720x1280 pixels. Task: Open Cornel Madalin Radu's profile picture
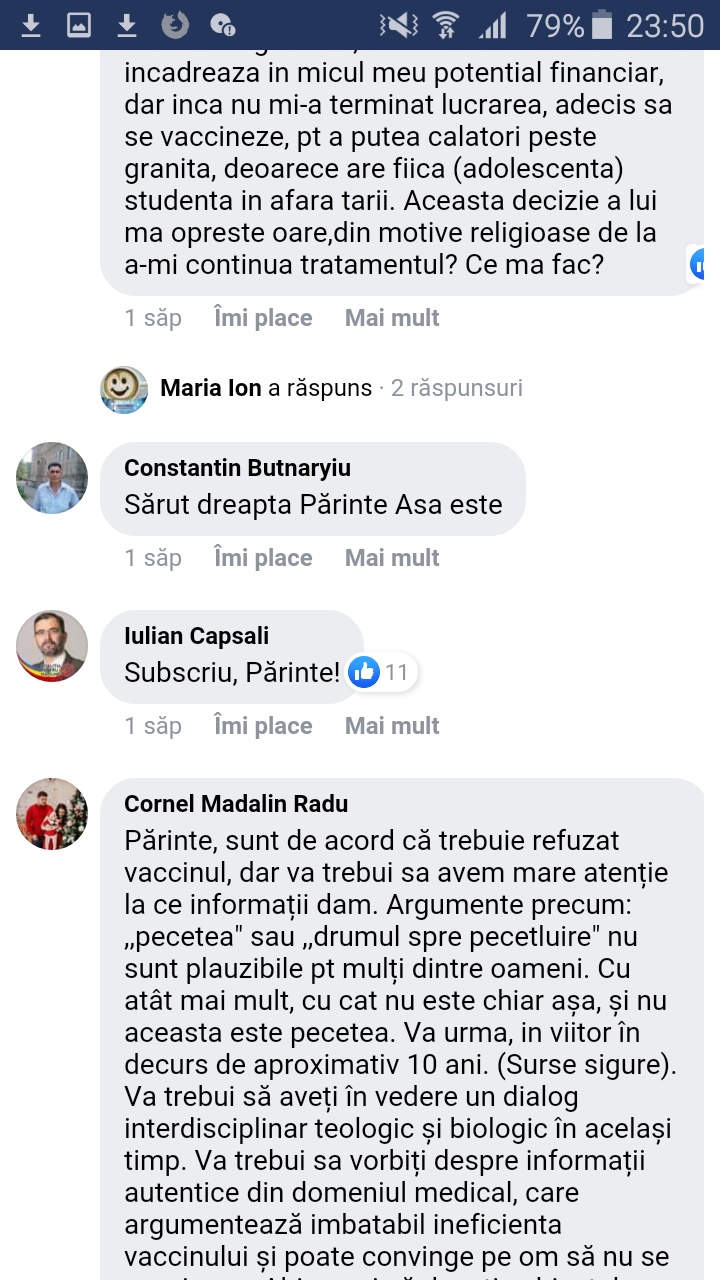click(x=52, y=814)
